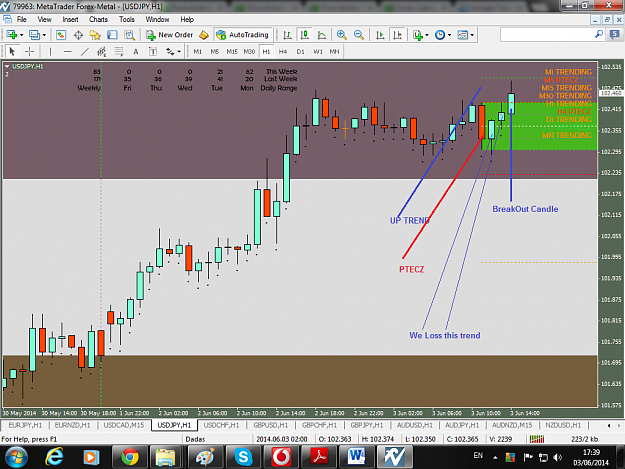Open the Data Window icon
Image resolution: width=625 pixels, height=469 pixels.
78,35
